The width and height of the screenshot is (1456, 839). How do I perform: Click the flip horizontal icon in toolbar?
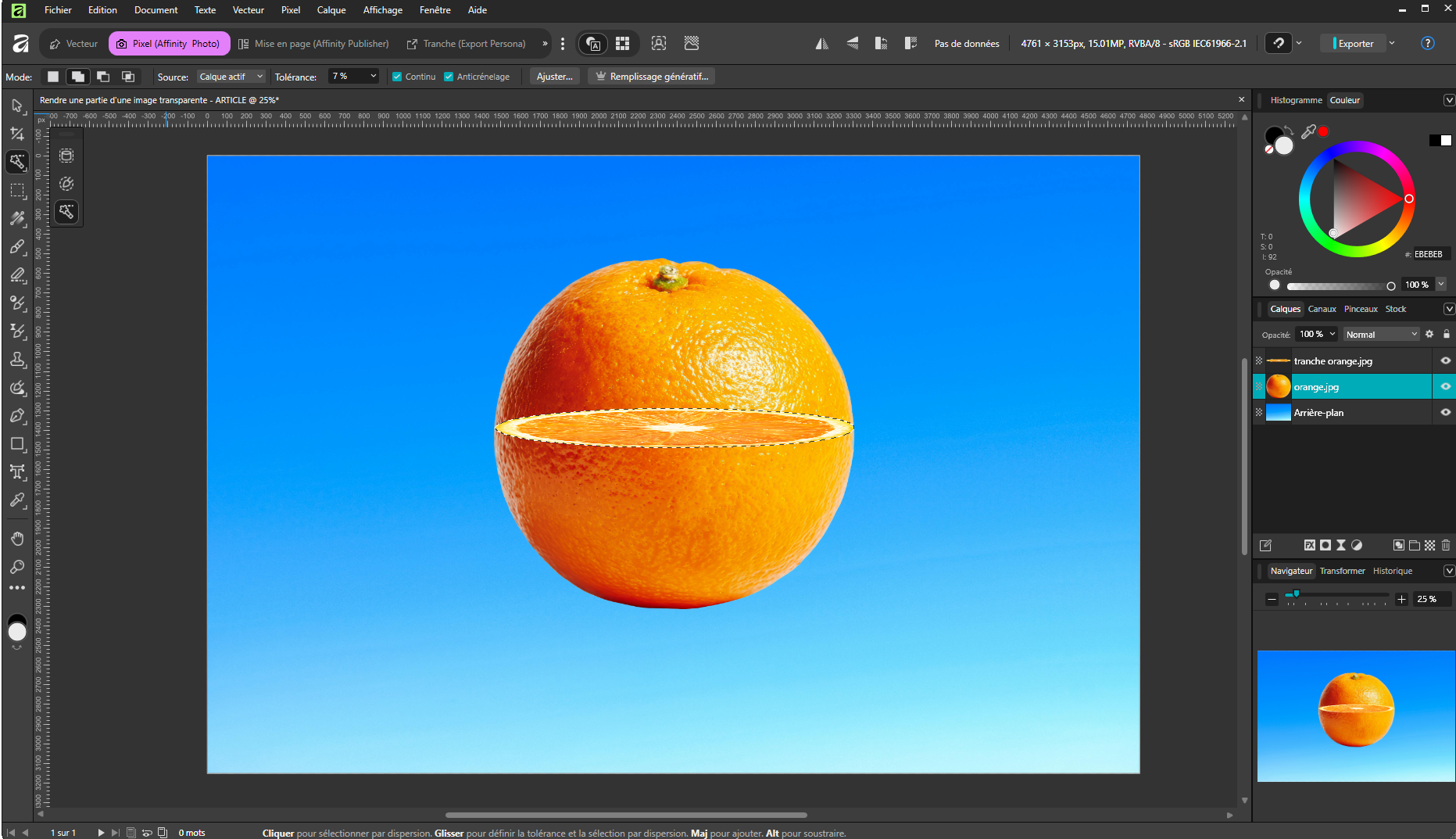coord(821,44)
